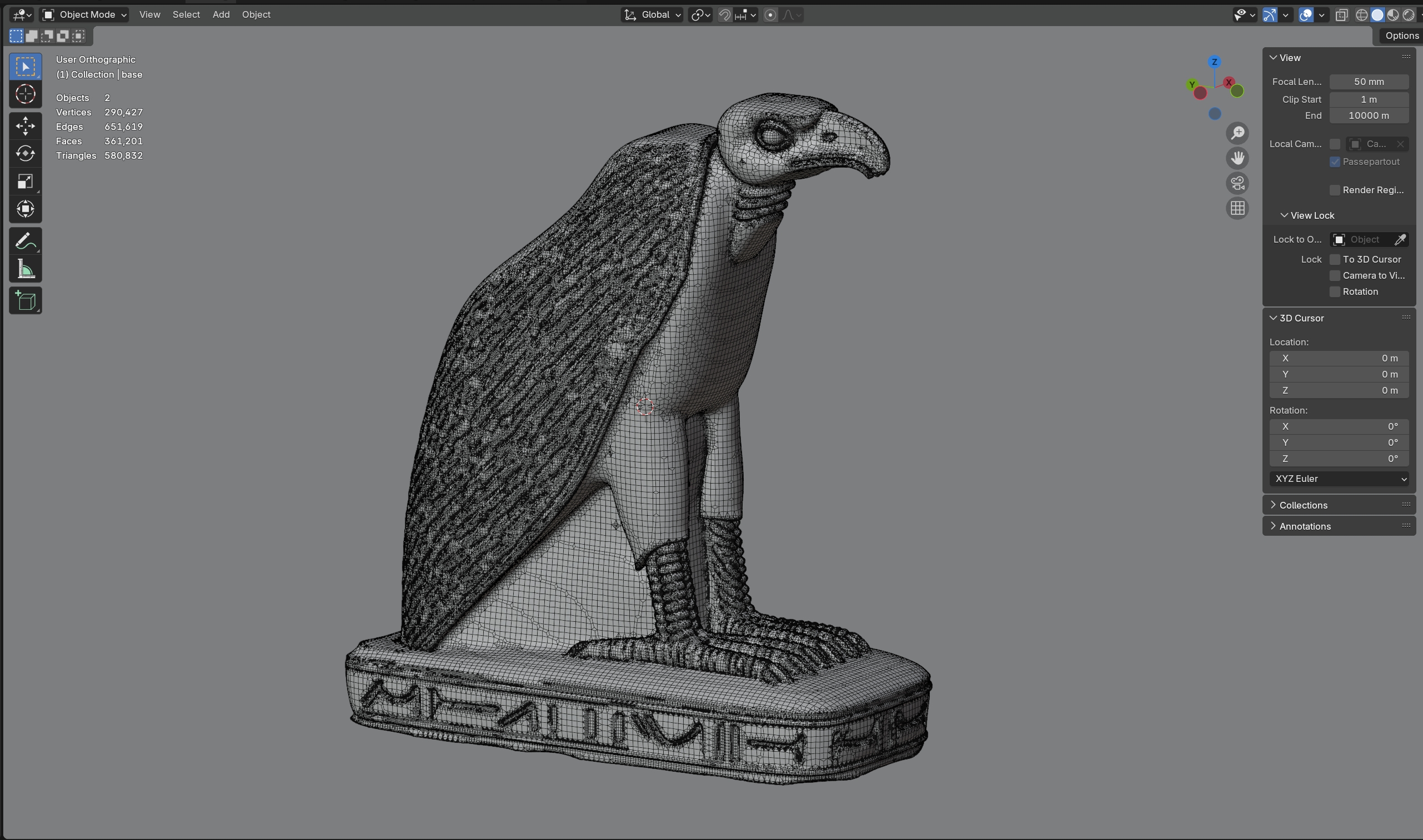Expand the Collections panel
This screenshot has width=1423, height=840.
pyautogui.click(x=1303, y=505)
